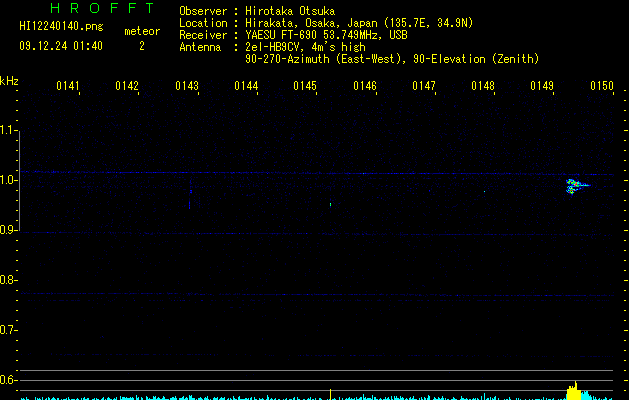Click the HROFFT title text
The width and height of the screenshot is (629, 400).
(103, 8)
